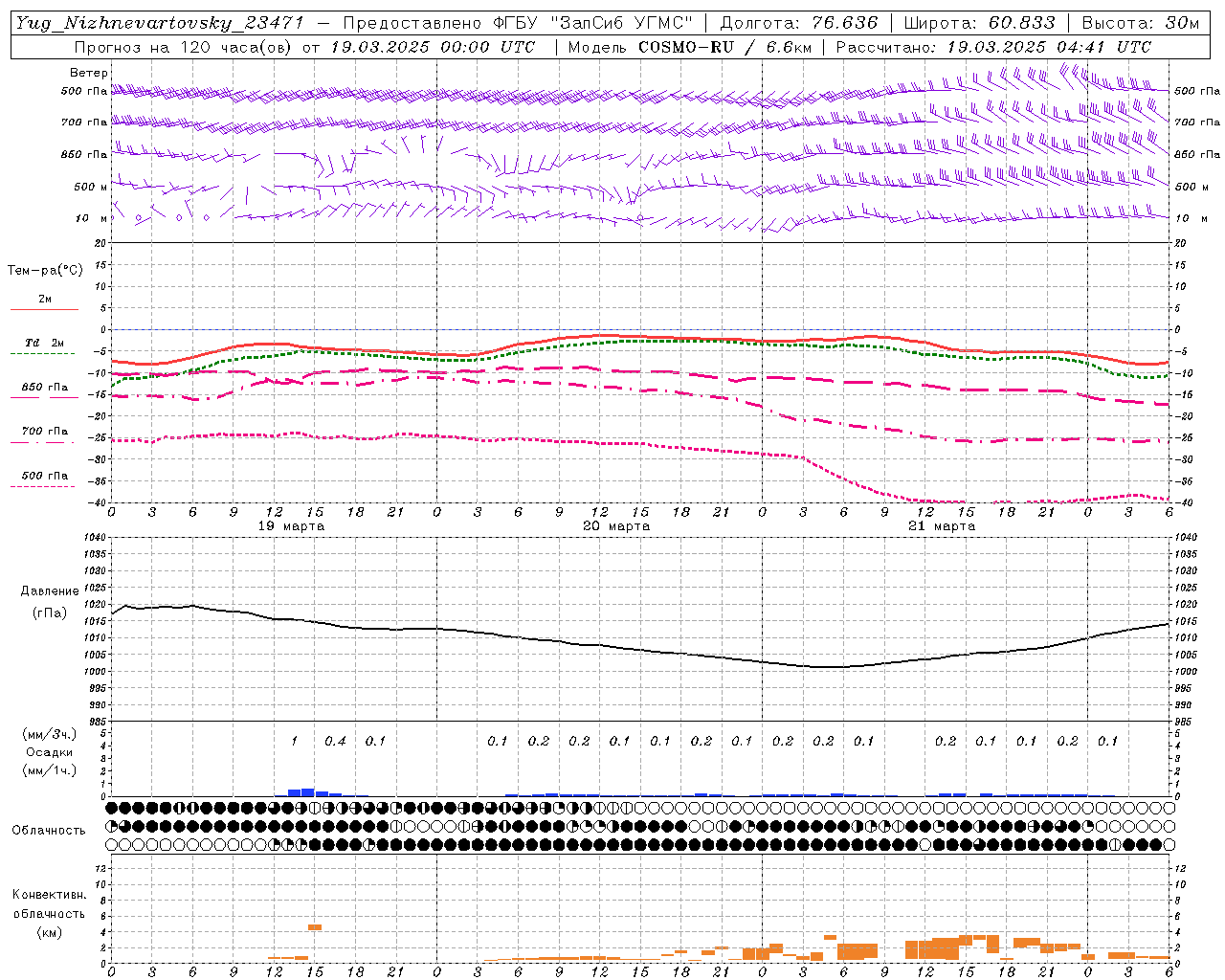Select the Широта: 60.833 header value
1225x980 pixels.
pos(980,23)
